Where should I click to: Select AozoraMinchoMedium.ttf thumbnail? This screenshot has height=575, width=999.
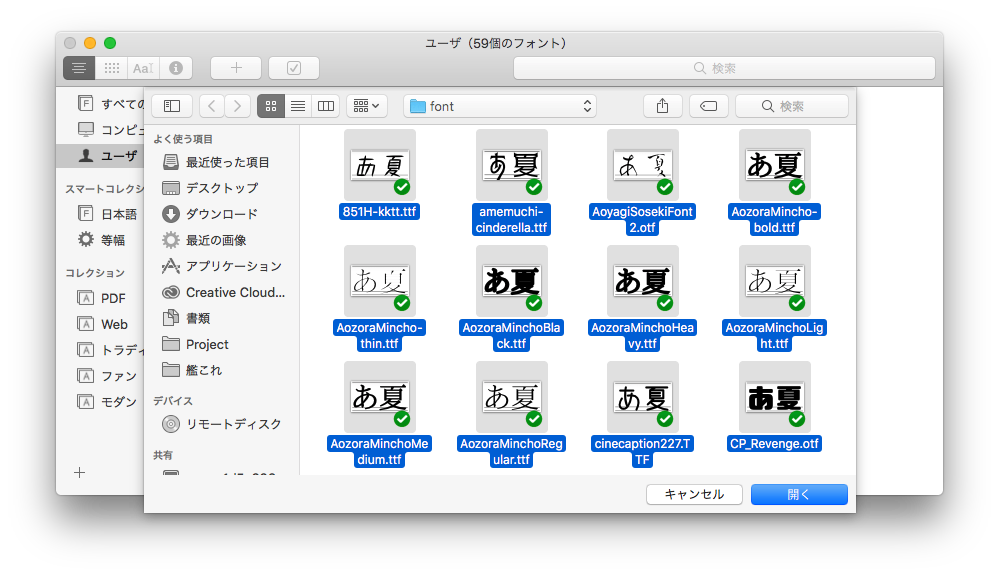(x=380, y=397)
